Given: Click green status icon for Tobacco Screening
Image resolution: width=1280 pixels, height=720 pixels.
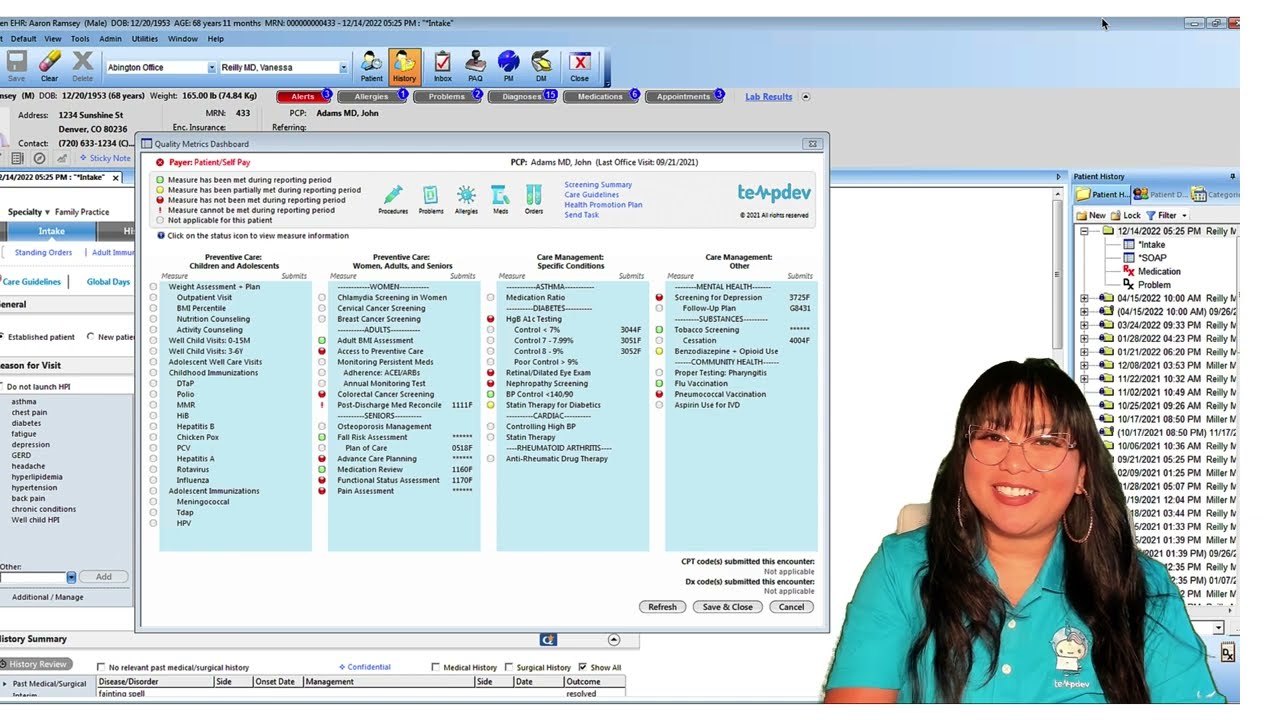Looking at the screenshot, I should click(659, 330).
